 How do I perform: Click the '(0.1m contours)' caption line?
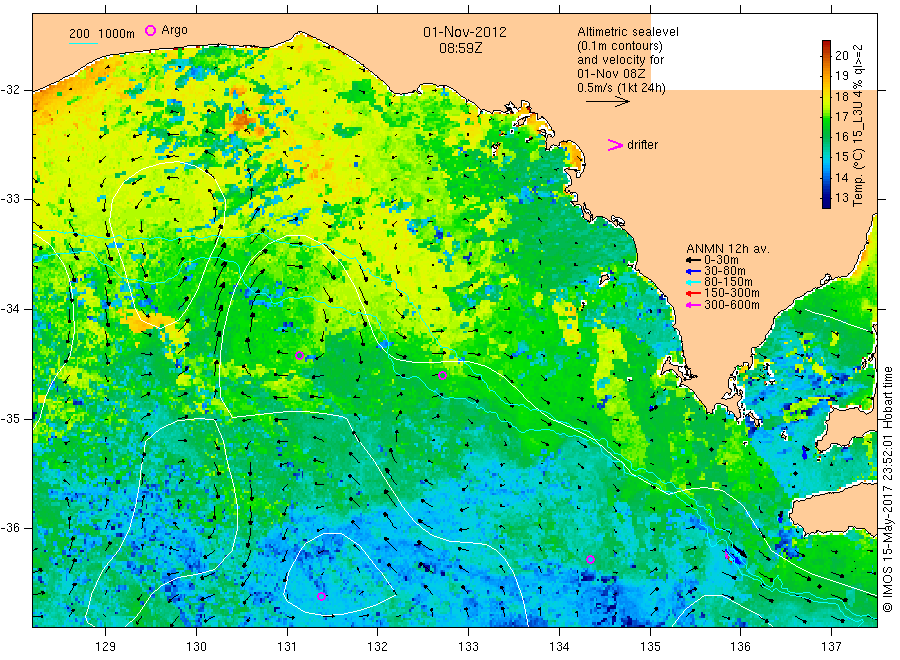(620, 46)
